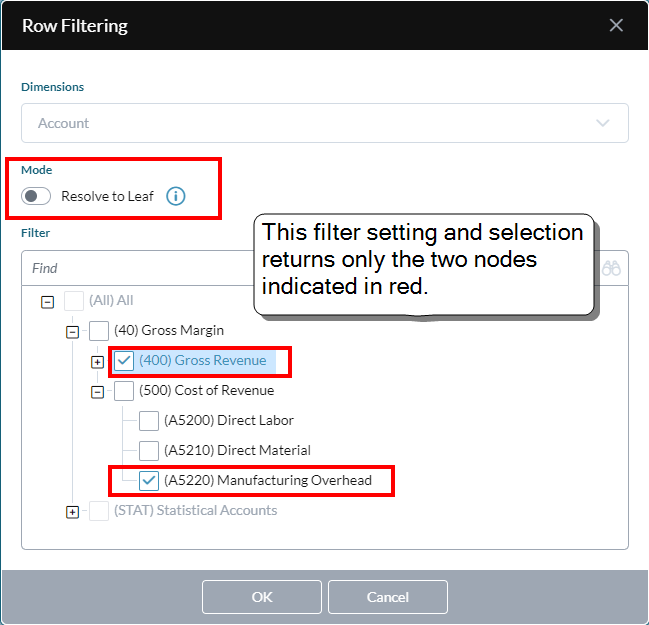Screen dimensions: 649x625
Task: Uncheck the (400) Gross Revenue checkbox
Action: tap(124, 361)
